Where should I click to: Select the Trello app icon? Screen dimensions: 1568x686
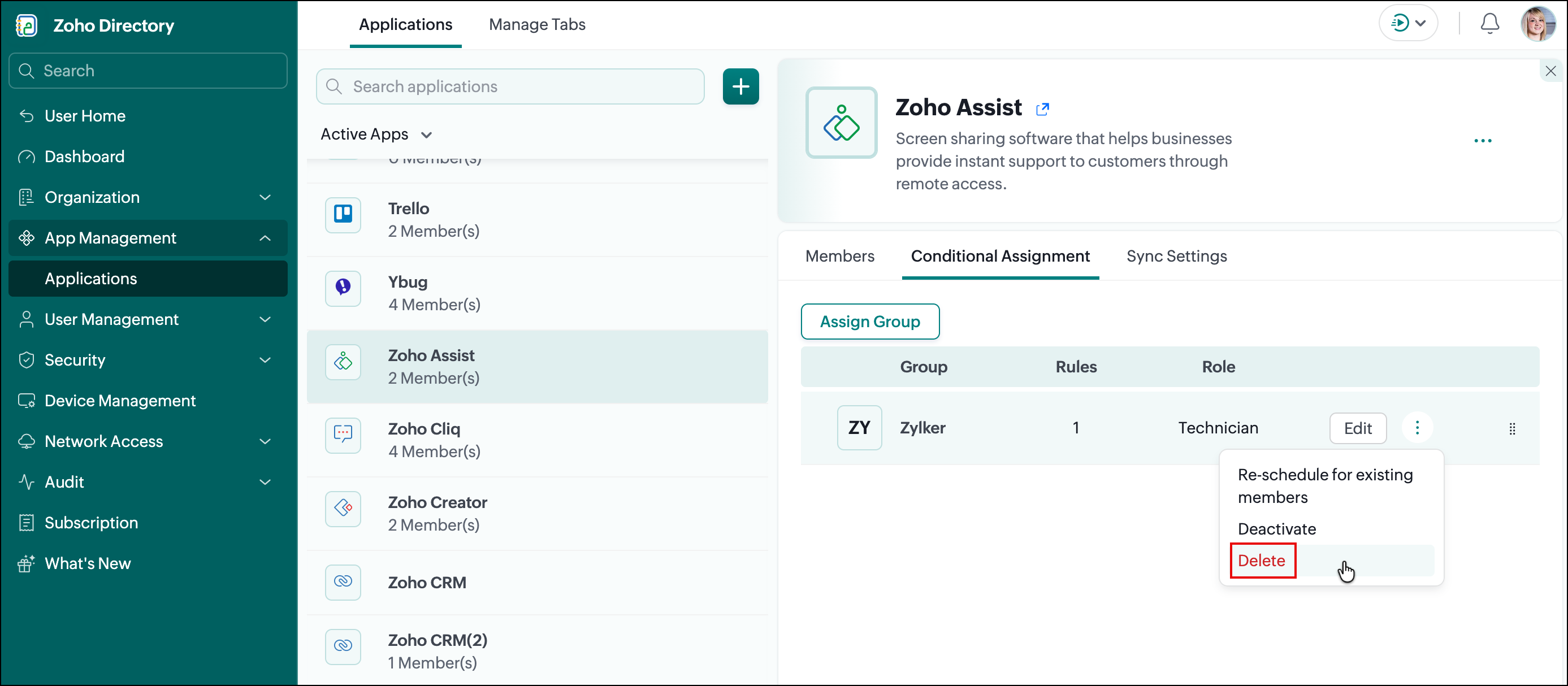pos(343,215)
